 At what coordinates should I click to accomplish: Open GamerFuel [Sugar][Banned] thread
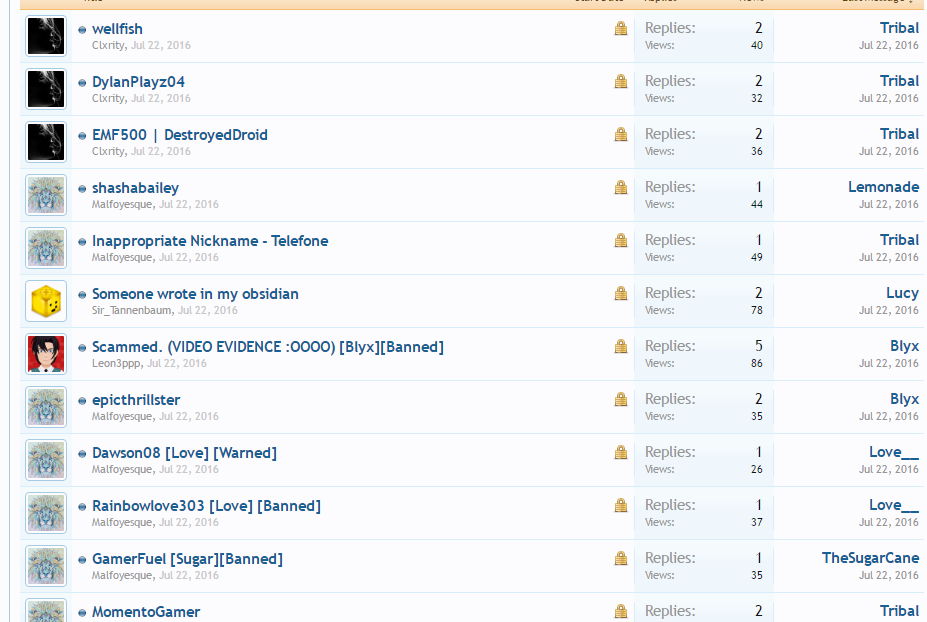(187, 559)
